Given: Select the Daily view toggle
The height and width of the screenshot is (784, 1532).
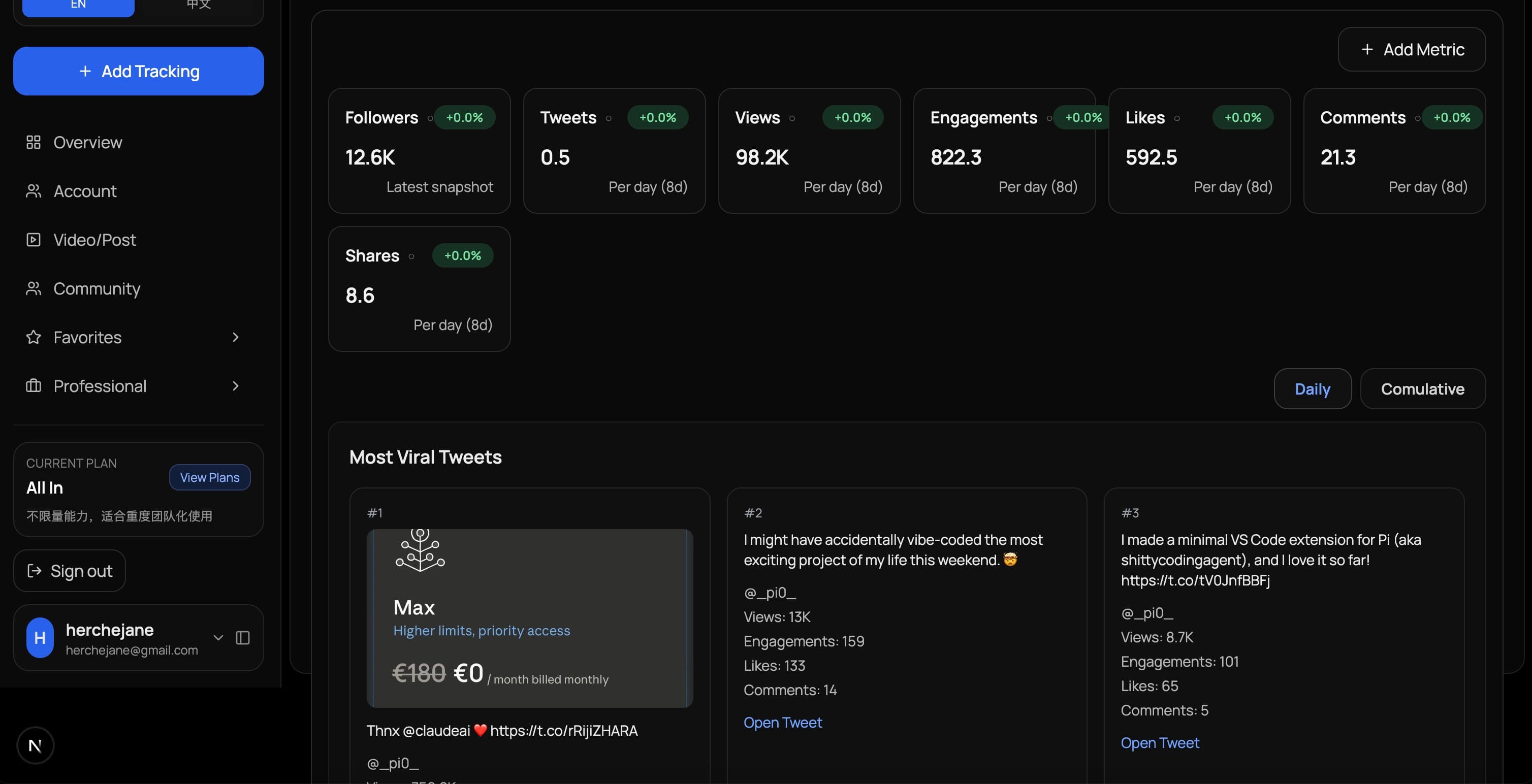Looking at the screenshot, I should 1312,389.
